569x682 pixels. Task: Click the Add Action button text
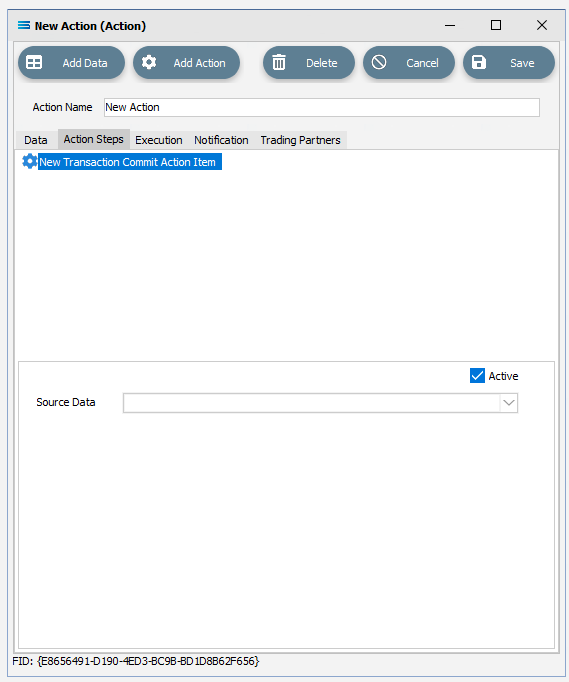(x=199, y=63)
